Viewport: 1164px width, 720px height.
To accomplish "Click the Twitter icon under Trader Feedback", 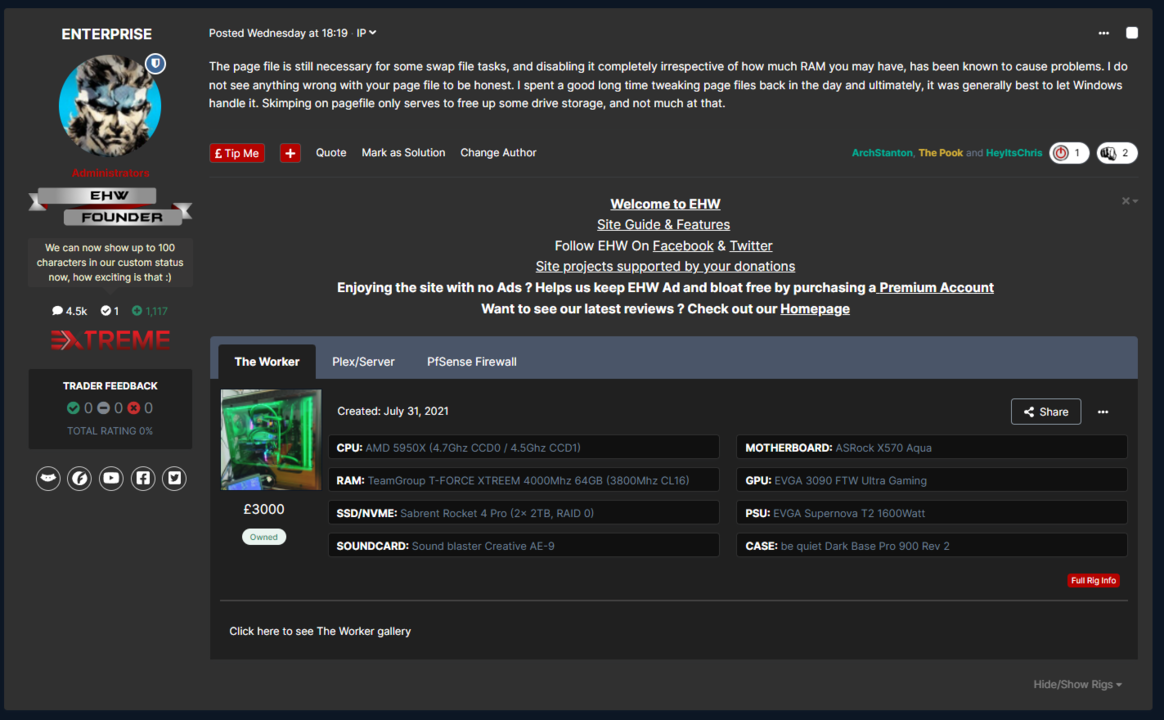I will (175, 478).
